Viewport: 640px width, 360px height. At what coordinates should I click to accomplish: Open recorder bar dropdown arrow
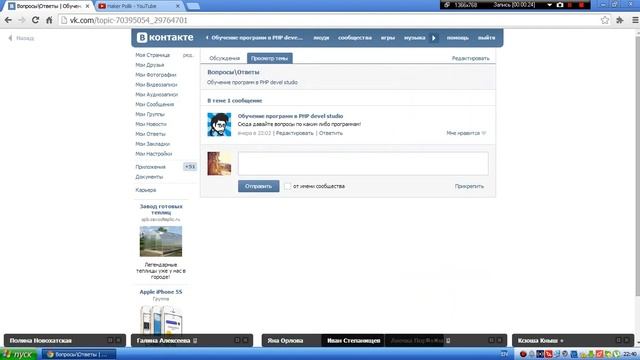pos(550,5)
